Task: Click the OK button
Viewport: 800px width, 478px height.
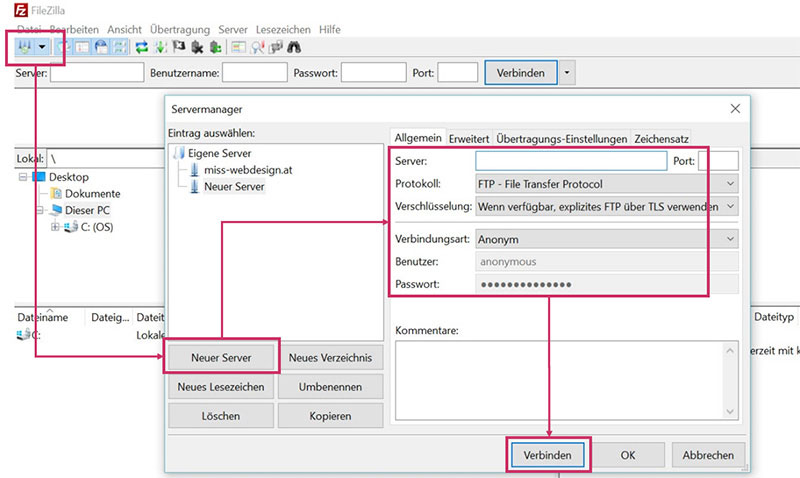Action: pos(628,455)
